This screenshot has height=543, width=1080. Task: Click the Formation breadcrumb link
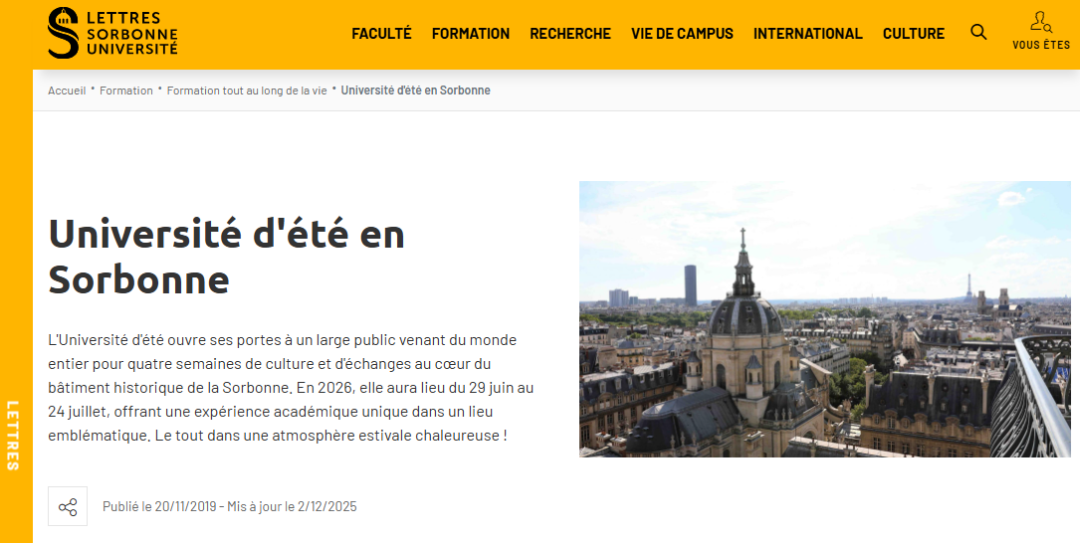click(x=126, y=90)
